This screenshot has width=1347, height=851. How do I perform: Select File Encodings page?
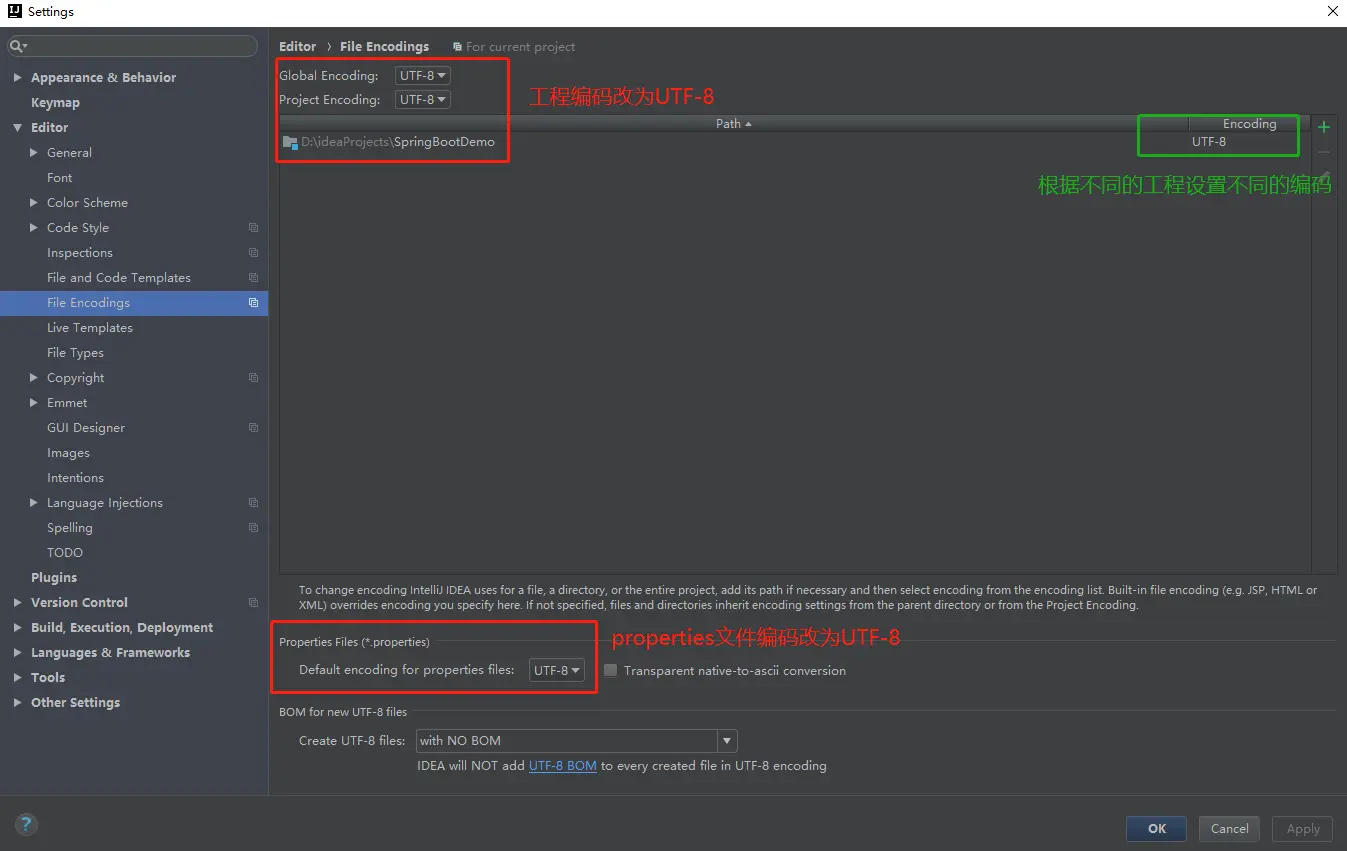click(134, 303)
